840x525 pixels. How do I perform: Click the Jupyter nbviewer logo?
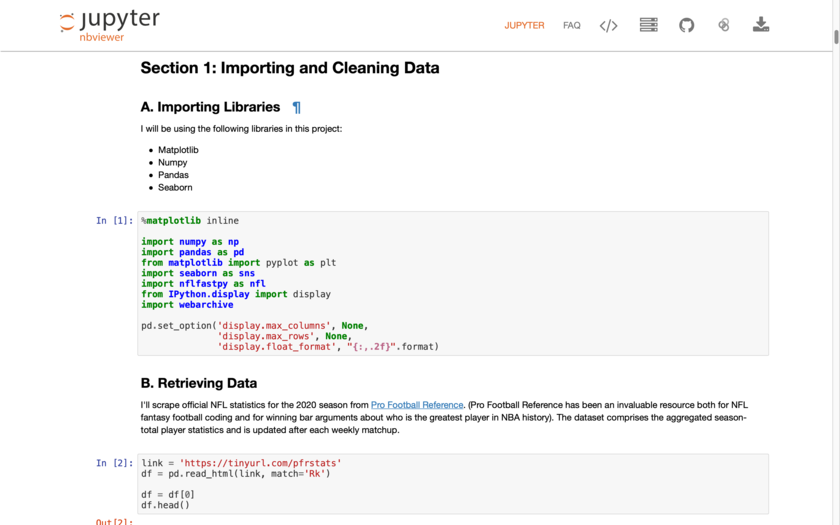pyautogui.click(x=109, y=25)
